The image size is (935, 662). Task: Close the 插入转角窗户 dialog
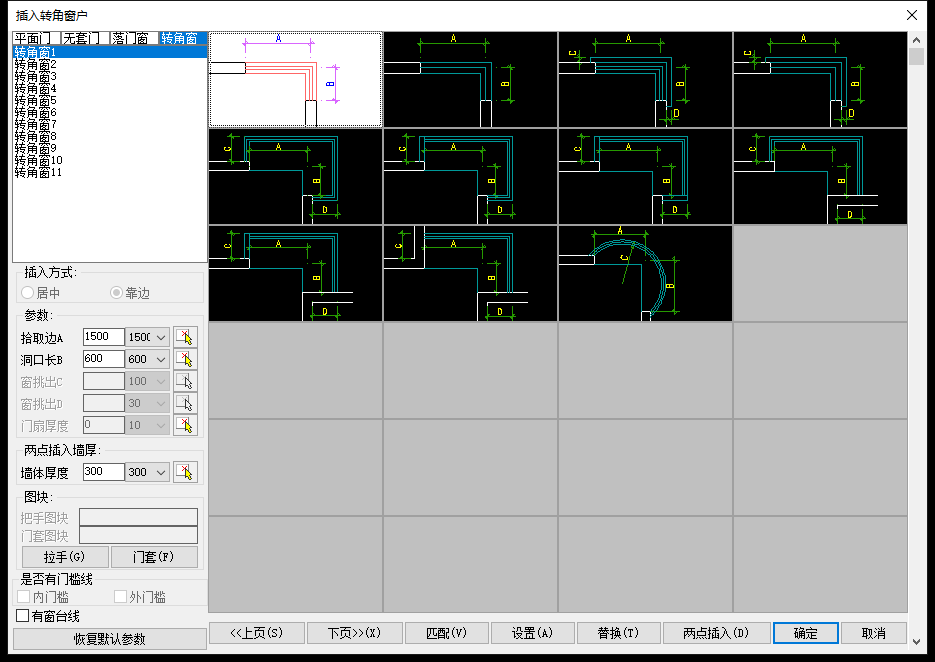[x=912, y=15]
